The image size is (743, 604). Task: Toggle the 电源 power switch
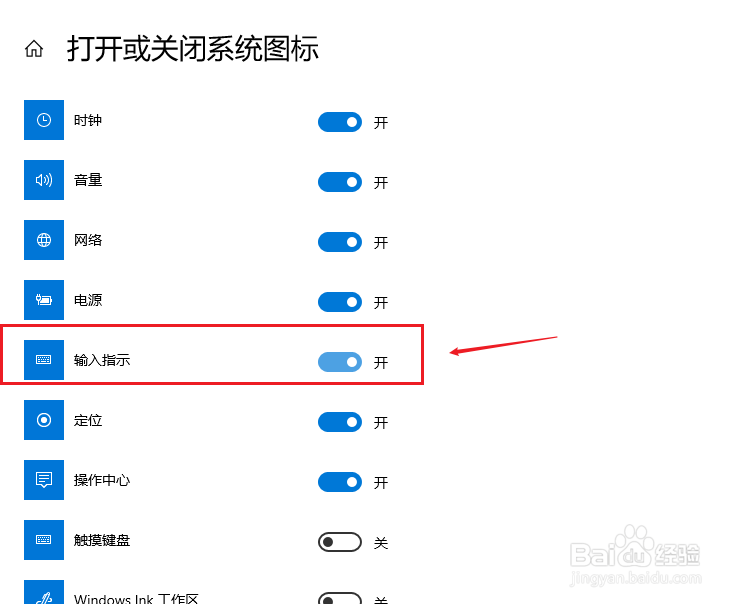pyautogui.click(x=340, y=302)
